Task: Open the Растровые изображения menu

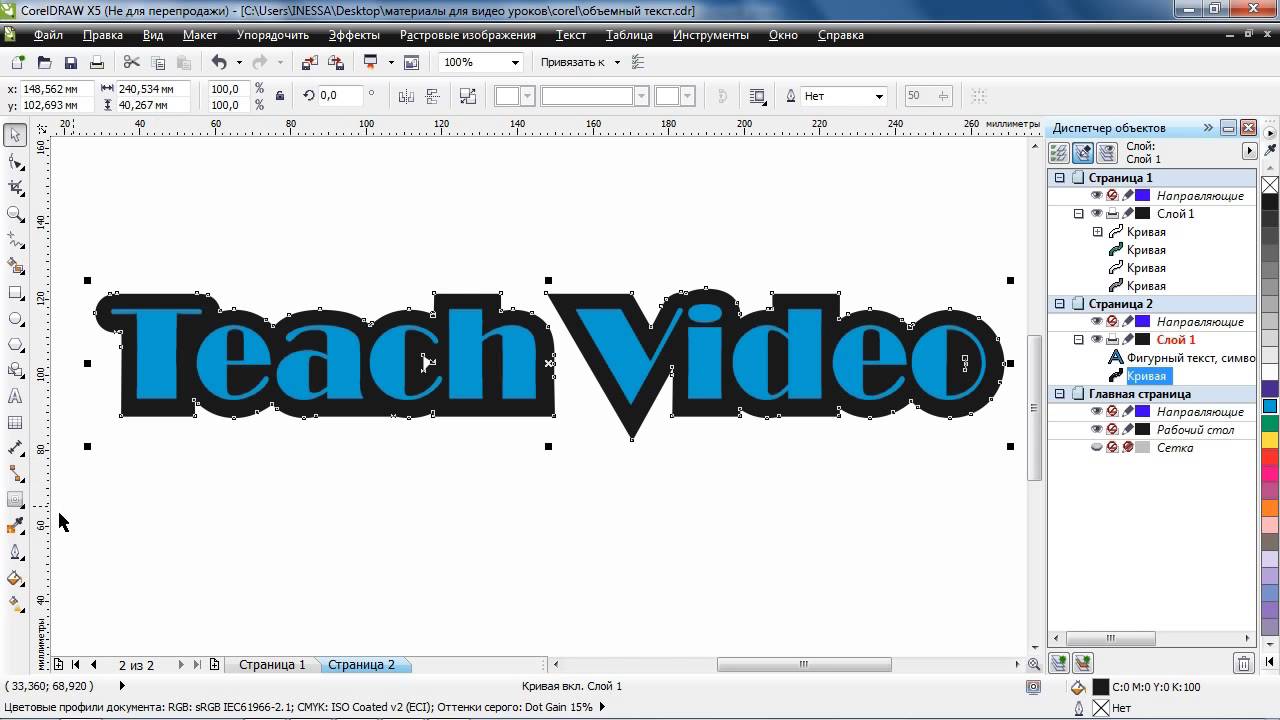Action: click(x=468, y=34)
